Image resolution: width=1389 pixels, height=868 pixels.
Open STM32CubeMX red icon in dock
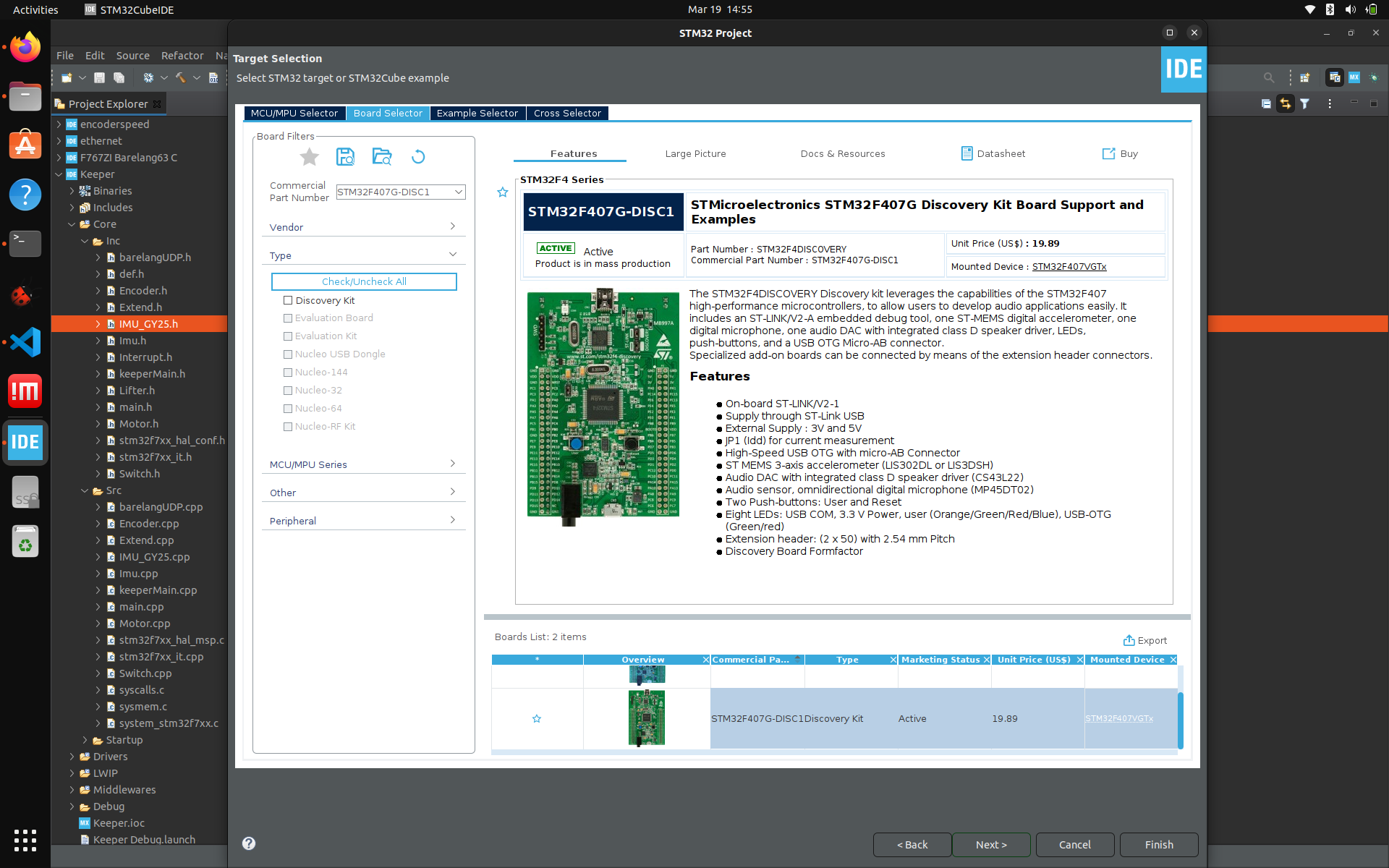click(x=25, y=391)
